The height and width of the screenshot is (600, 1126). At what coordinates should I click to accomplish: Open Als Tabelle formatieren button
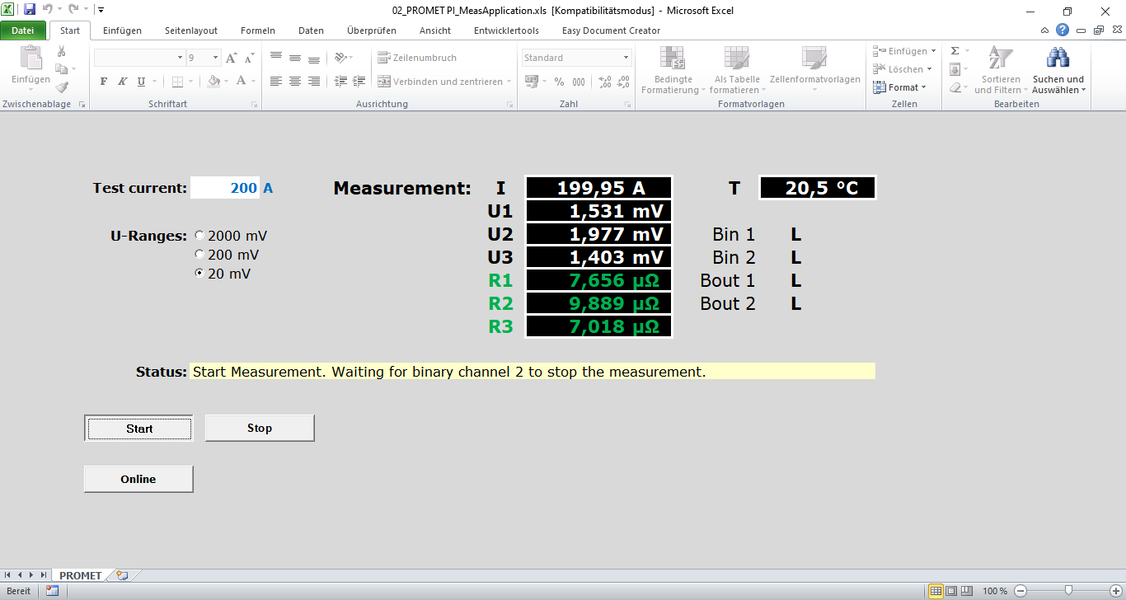pos(737,70)
